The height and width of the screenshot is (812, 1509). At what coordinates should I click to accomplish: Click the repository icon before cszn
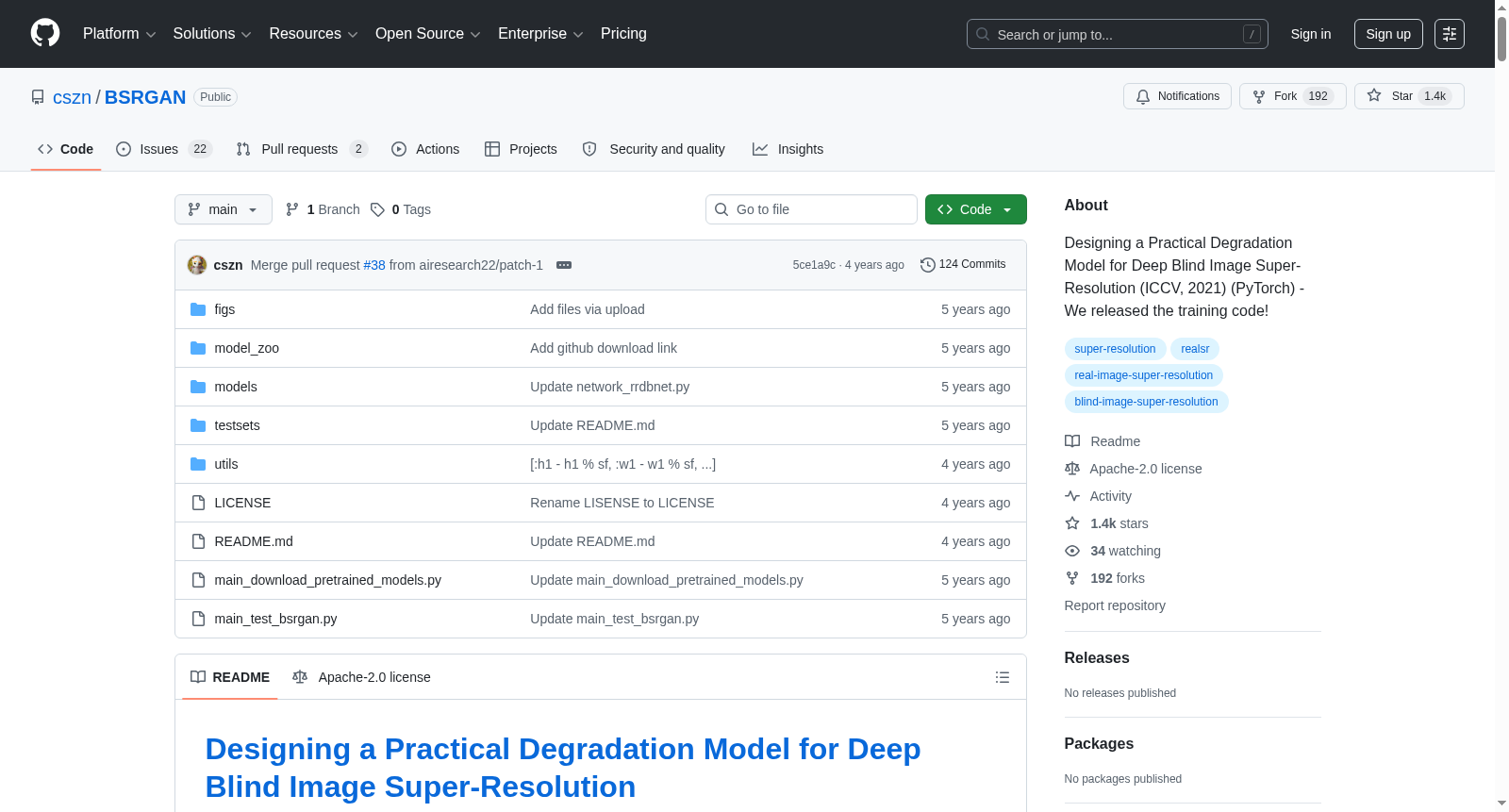(38, 97)
